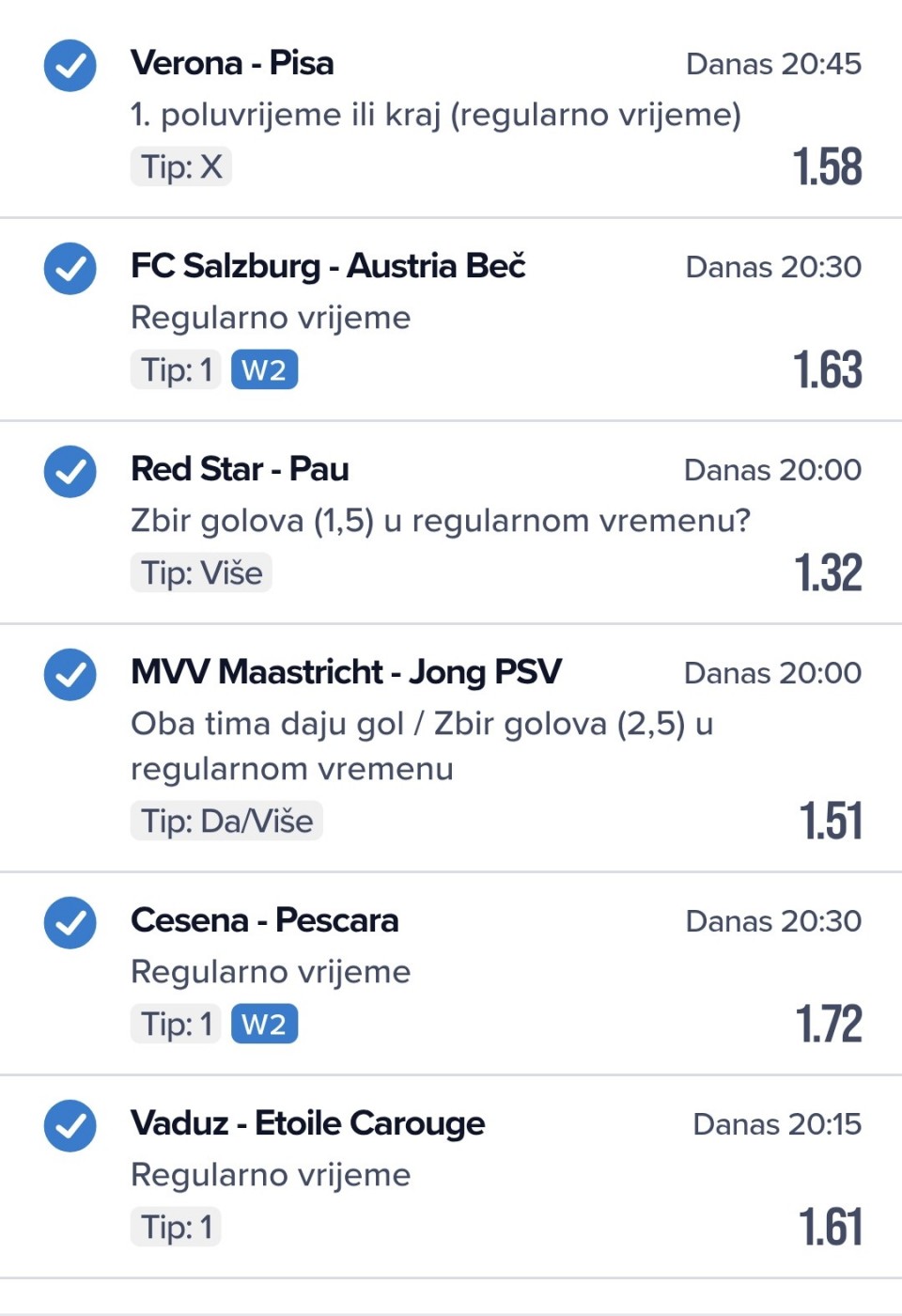Viewport: 902px width, 1316px height.
Task: Deselect the Vaduz - Etoile Carouge bet
Action: pyautogui.click(x=70, y=1125)
